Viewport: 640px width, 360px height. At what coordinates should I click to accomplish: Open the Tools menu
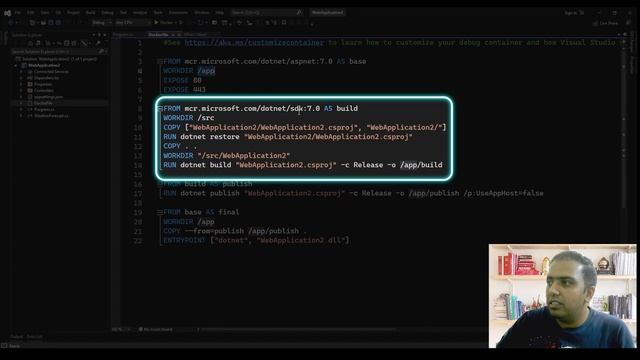coord(158,13)
